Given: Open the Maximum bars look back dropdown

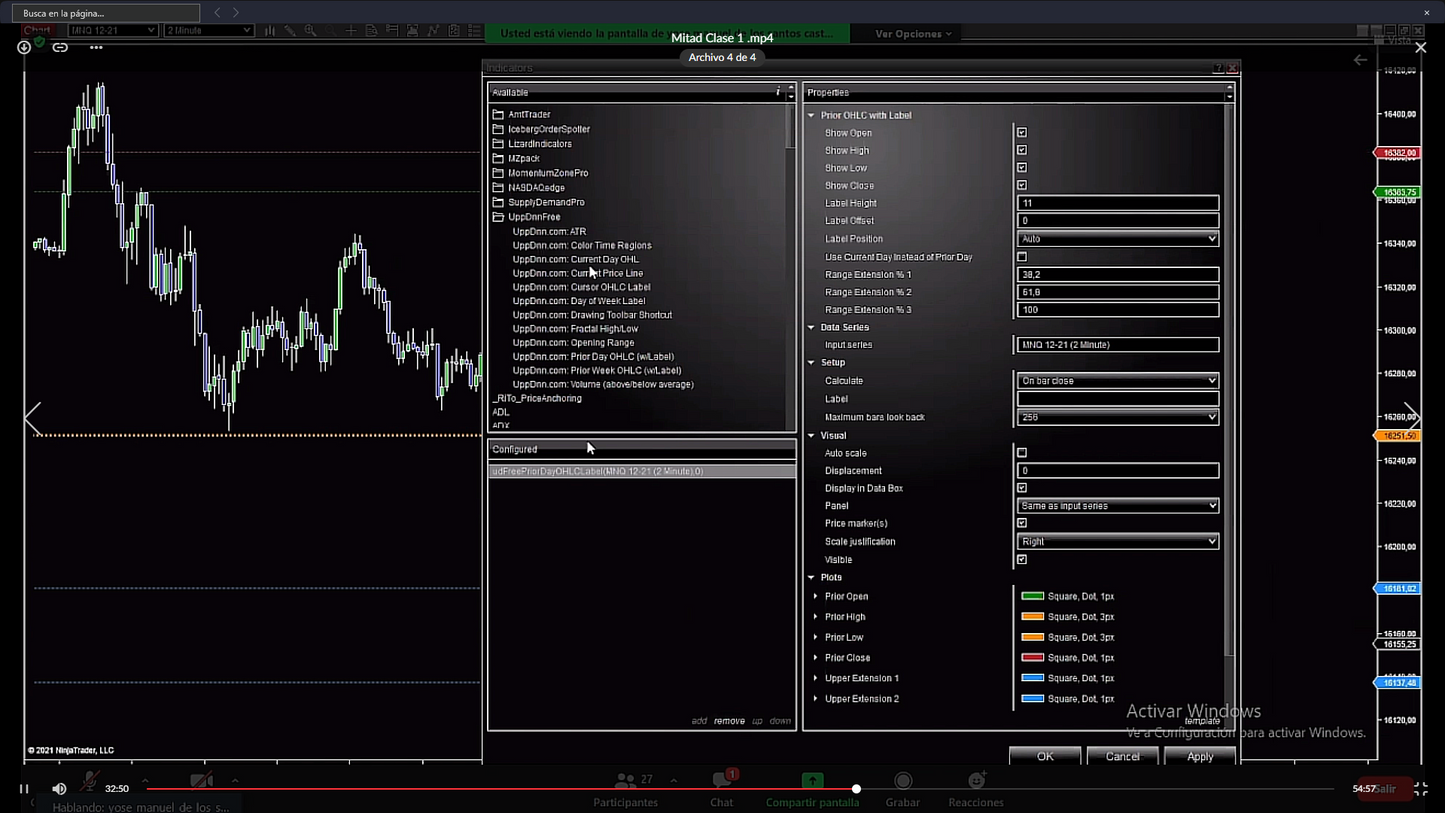Looking at the screenshot, I should click(1118, 417).
